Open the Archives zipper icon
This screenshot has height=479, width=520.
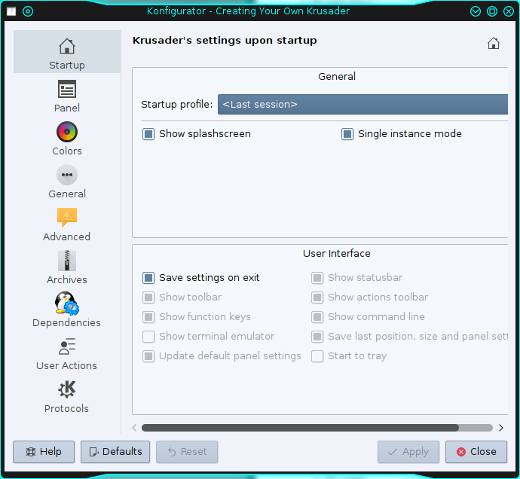(67, 260)
